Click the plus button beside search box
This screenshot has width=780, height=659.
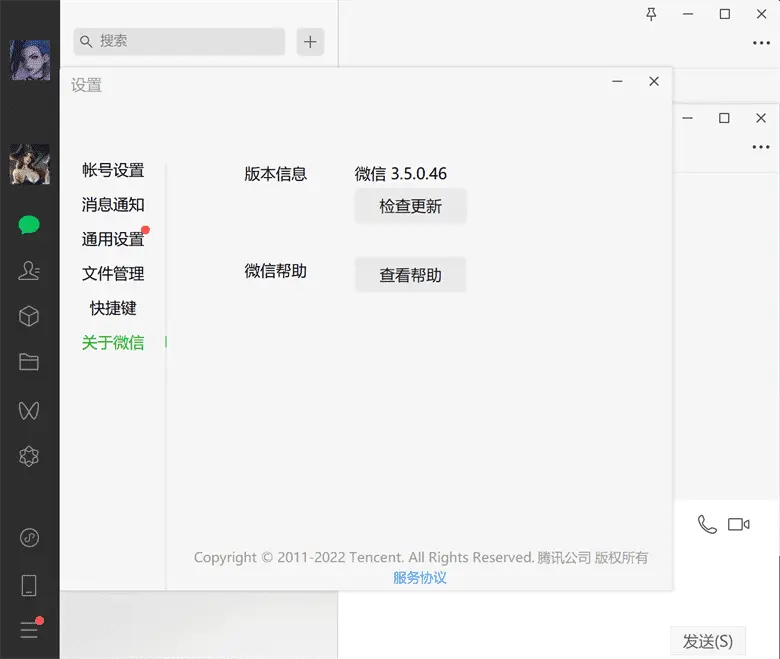tap(310, 41)
